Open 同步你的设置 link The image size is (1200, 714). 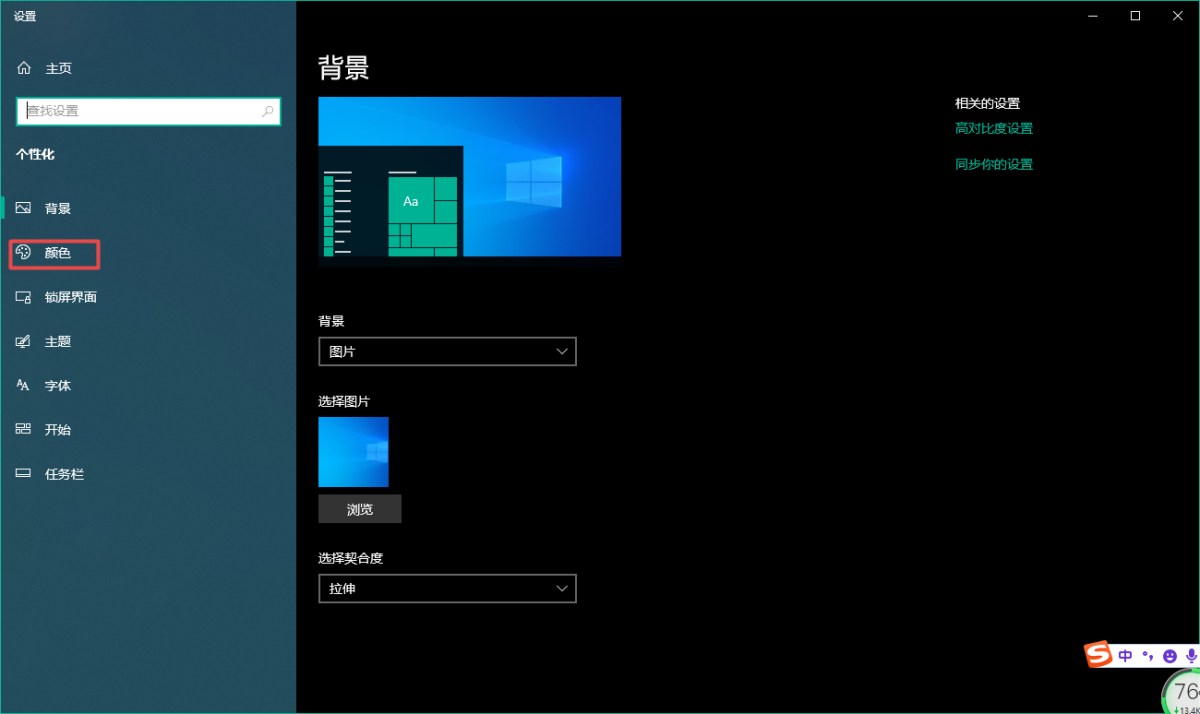(x=994, y=164)
